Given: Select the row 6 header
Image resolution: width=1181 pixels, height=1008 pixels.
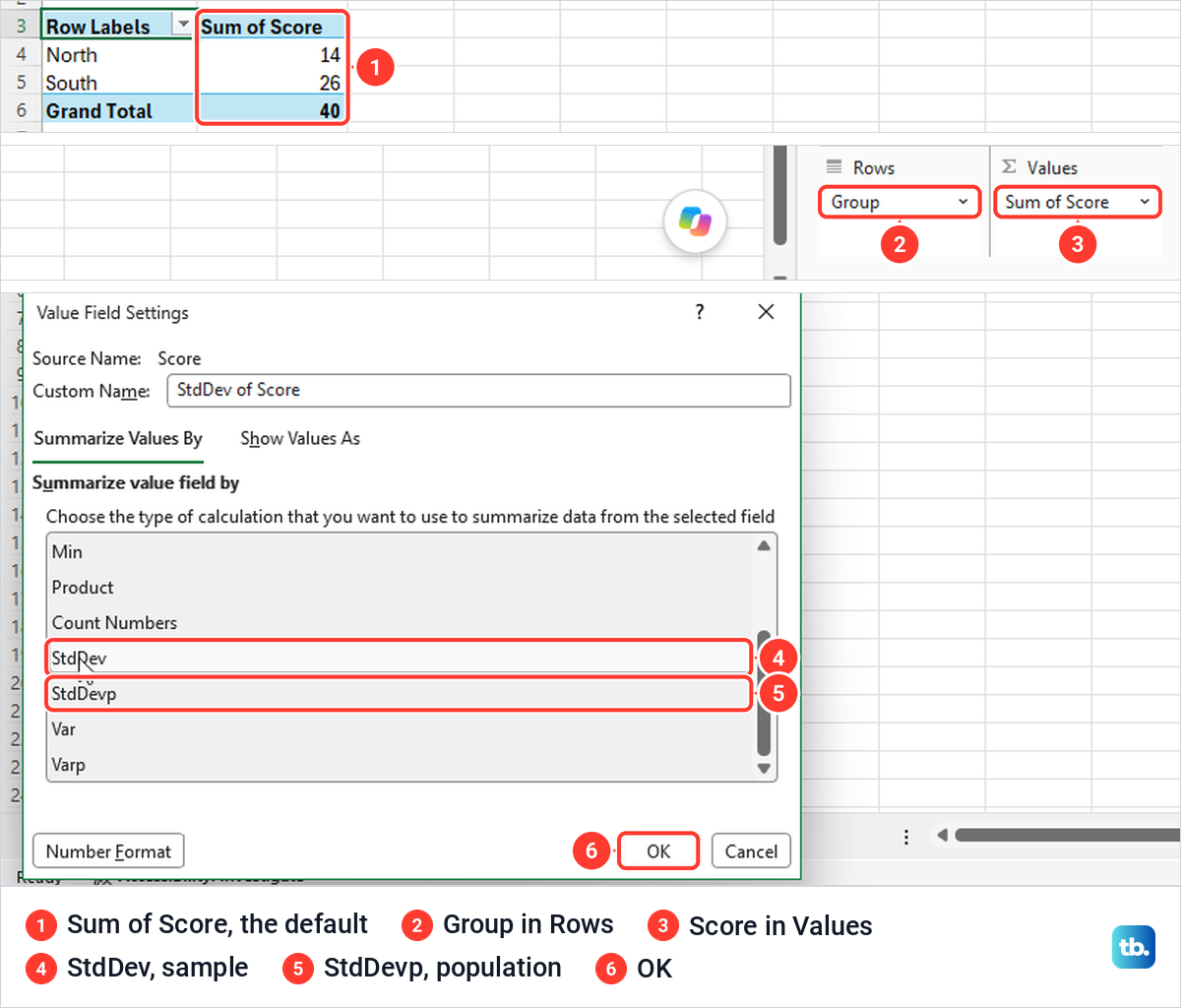Looking at the screenshot, I should click(x=21, y=111).
